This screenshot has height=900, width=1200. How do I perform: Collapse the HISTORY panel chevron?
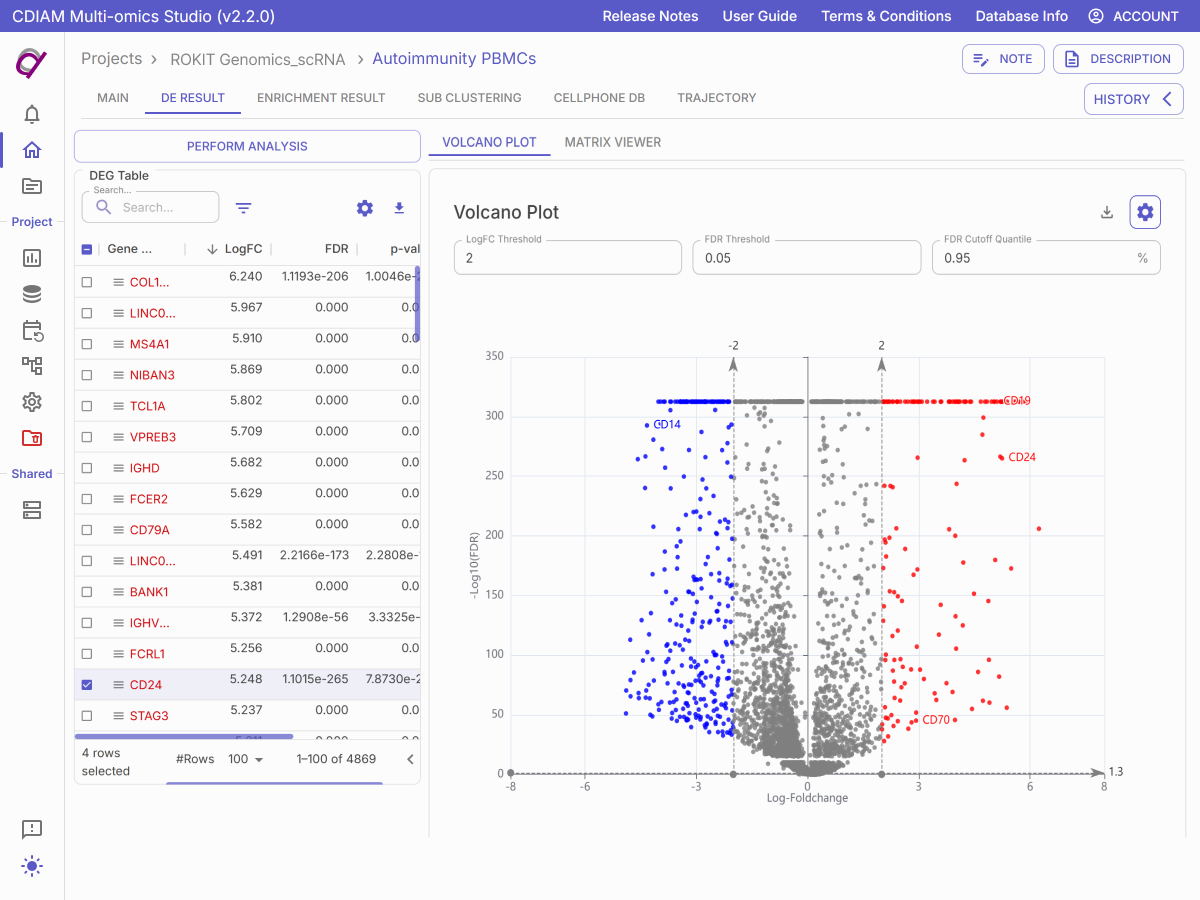(1166, 99)
